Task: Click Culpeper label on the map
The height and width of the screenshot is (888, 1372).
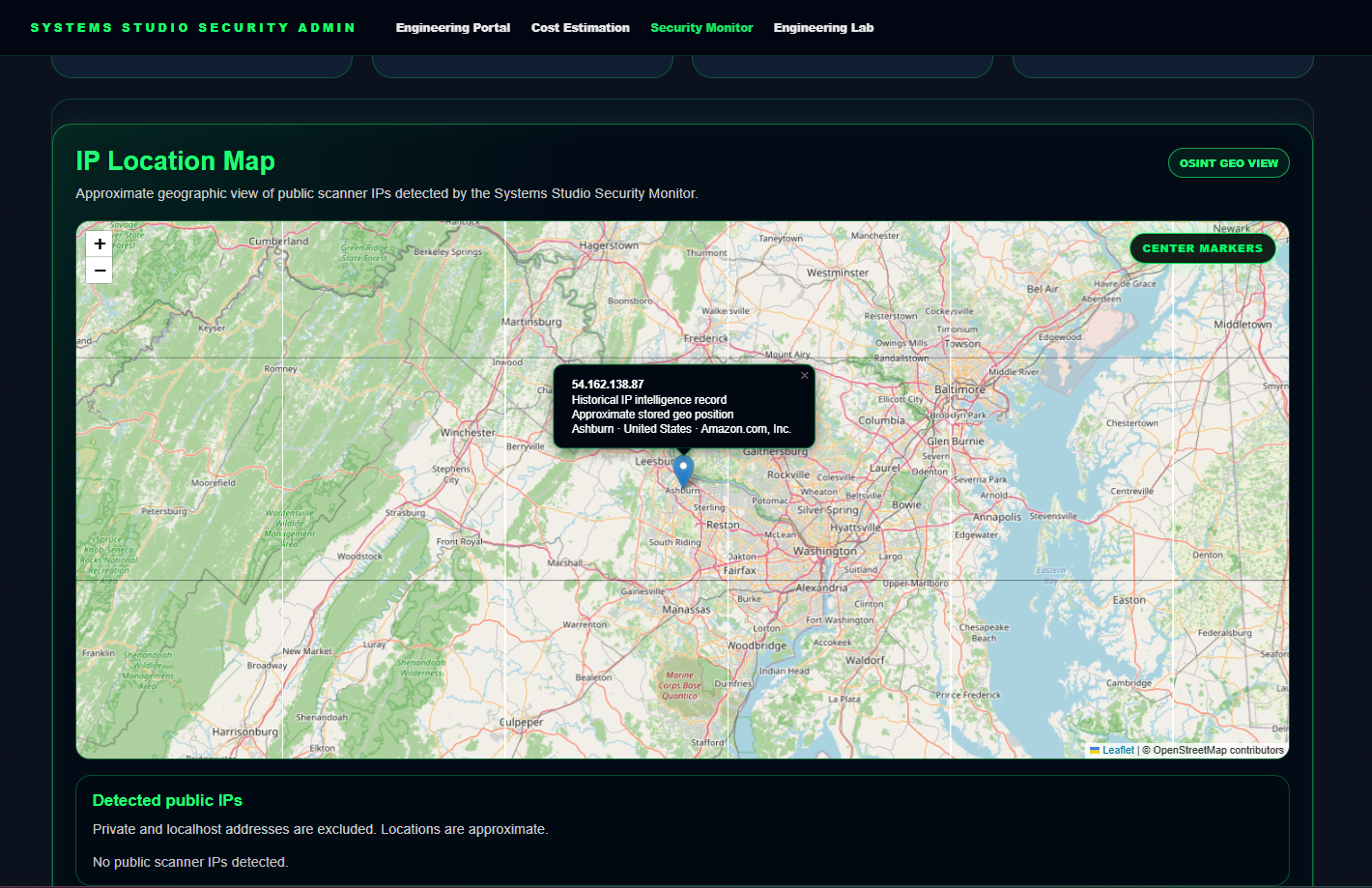Action: [x=521, y=723]
